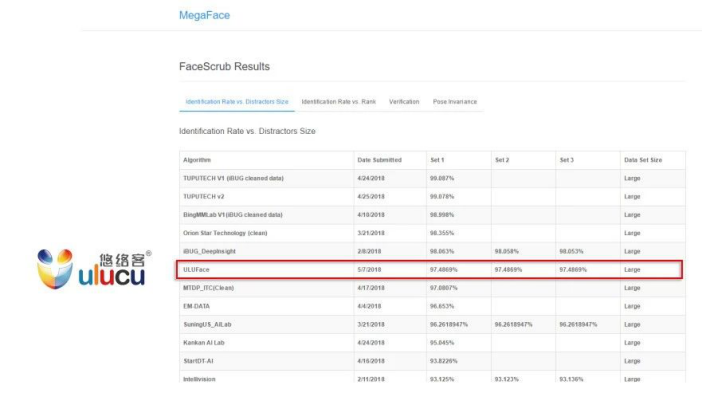Click the MTDP_ITC(Clean) algorithm entry
This screenshot has height=393, width=702.
(x=208, y=288)
